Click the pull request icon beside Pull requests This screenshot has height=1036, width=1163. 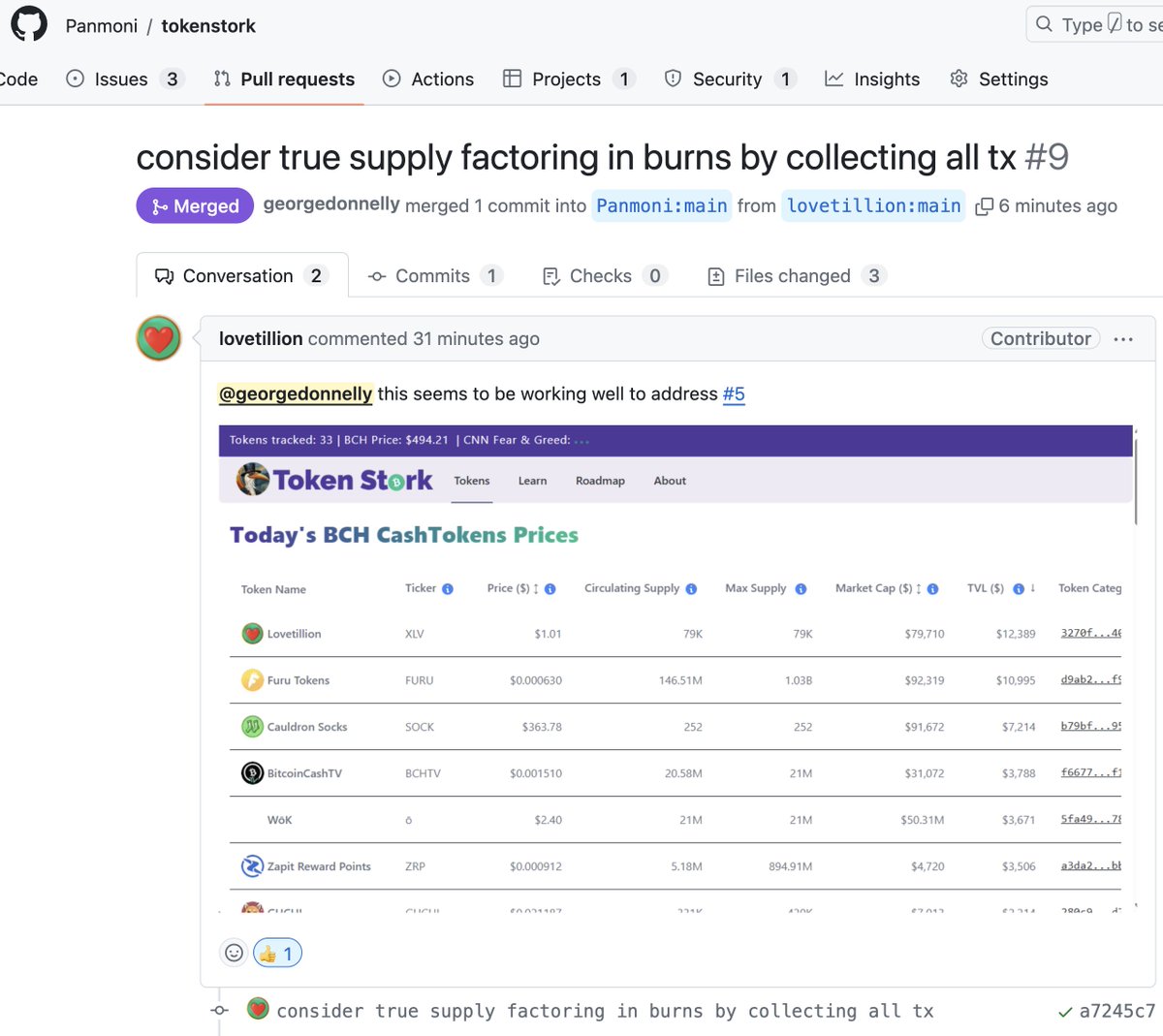[x=221, y=78]
